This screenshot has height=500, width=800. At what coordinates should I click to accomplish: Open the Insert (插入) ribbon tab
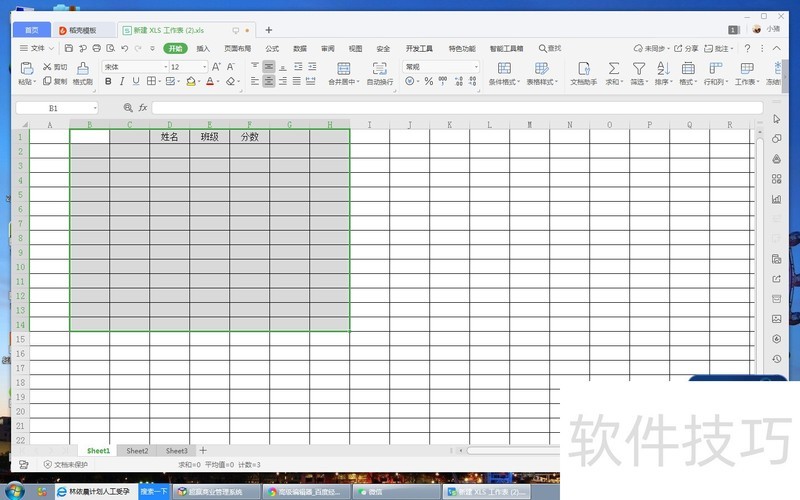click(x=203, y=48)
